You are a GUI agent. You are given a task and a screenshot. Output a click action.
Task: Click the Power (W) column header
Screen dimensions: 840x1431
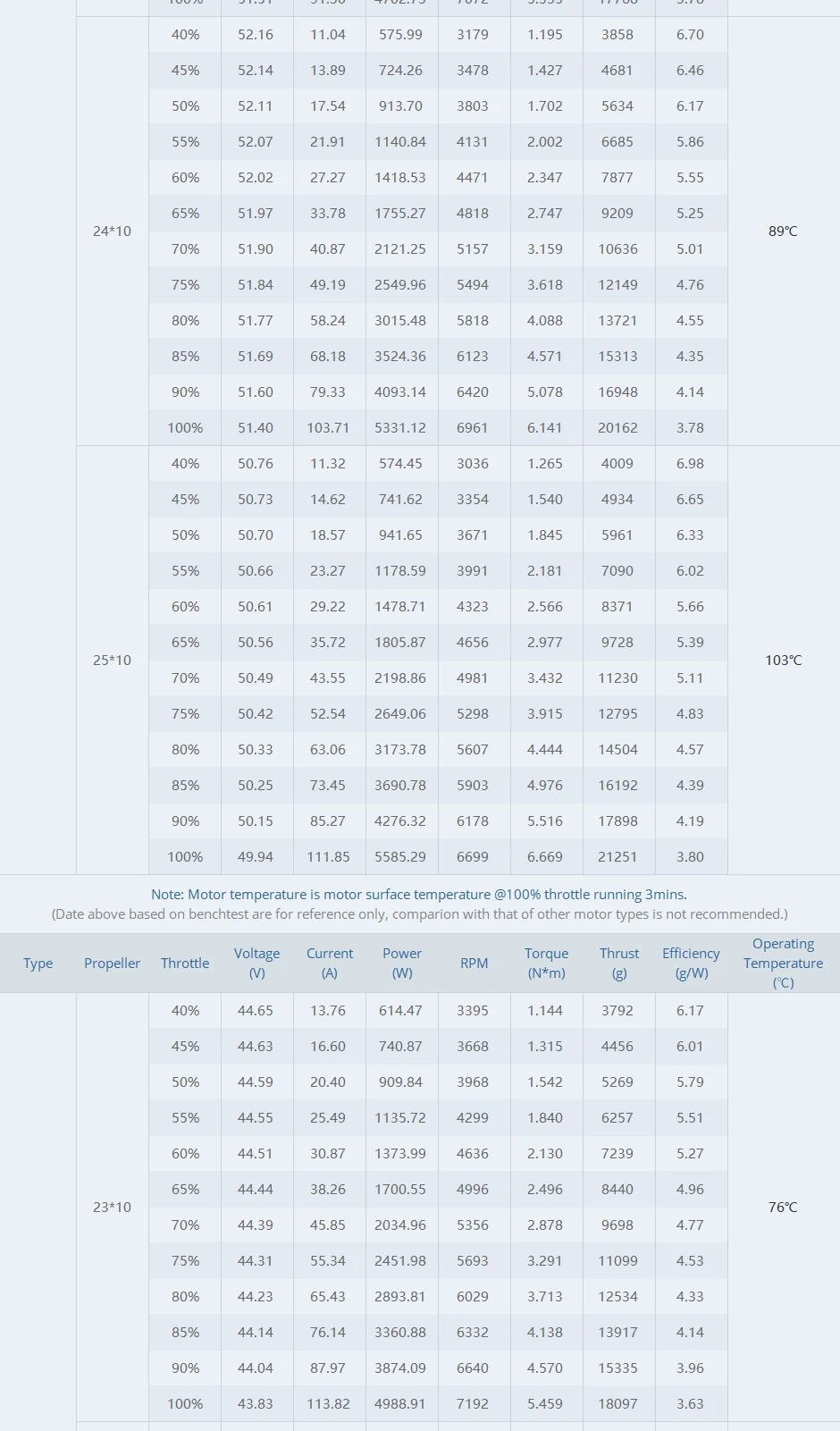coord(402,963)
